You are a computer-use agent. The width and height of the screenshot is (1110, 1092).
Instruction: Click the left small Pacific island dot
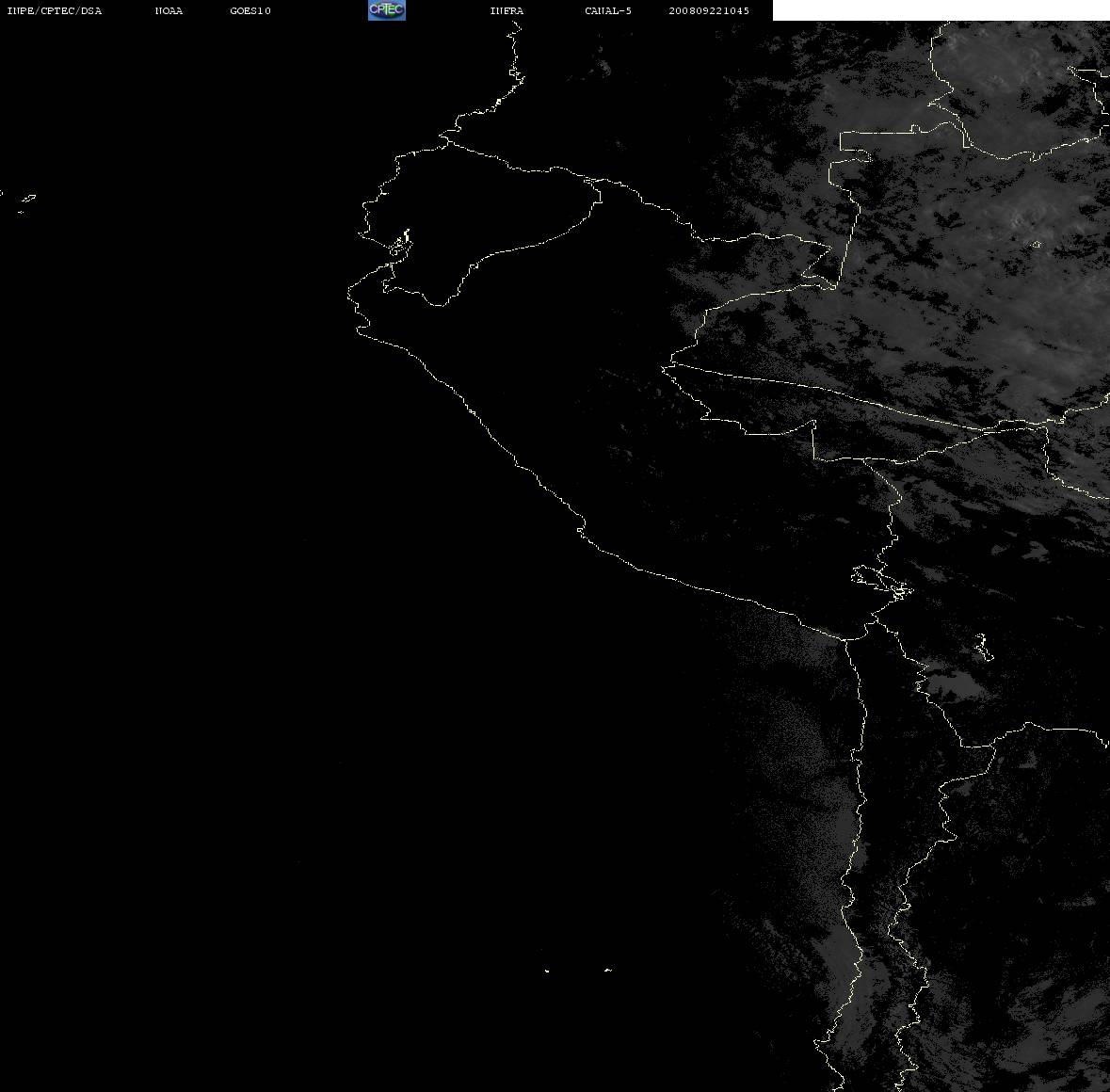547,971
